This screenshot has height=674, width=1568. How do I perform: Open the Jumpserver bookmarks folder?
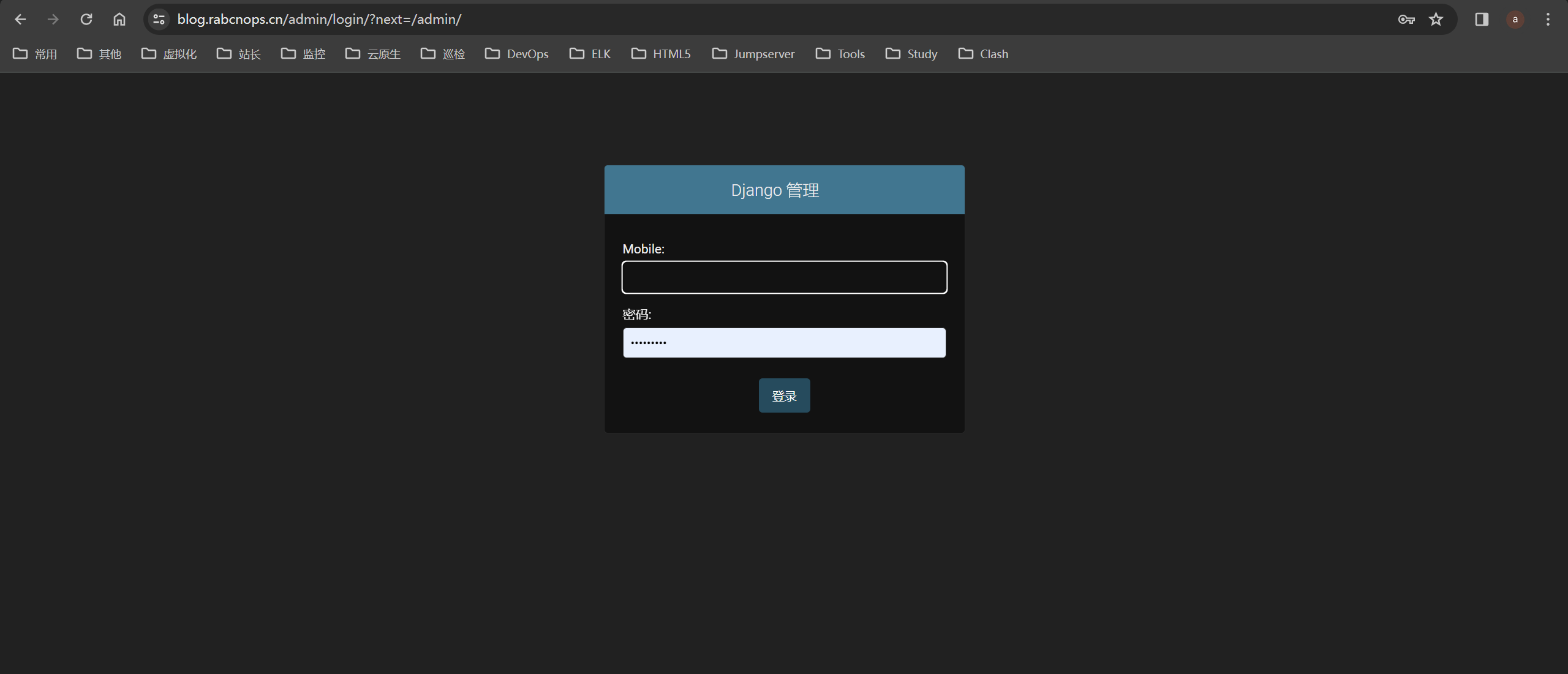753,54
